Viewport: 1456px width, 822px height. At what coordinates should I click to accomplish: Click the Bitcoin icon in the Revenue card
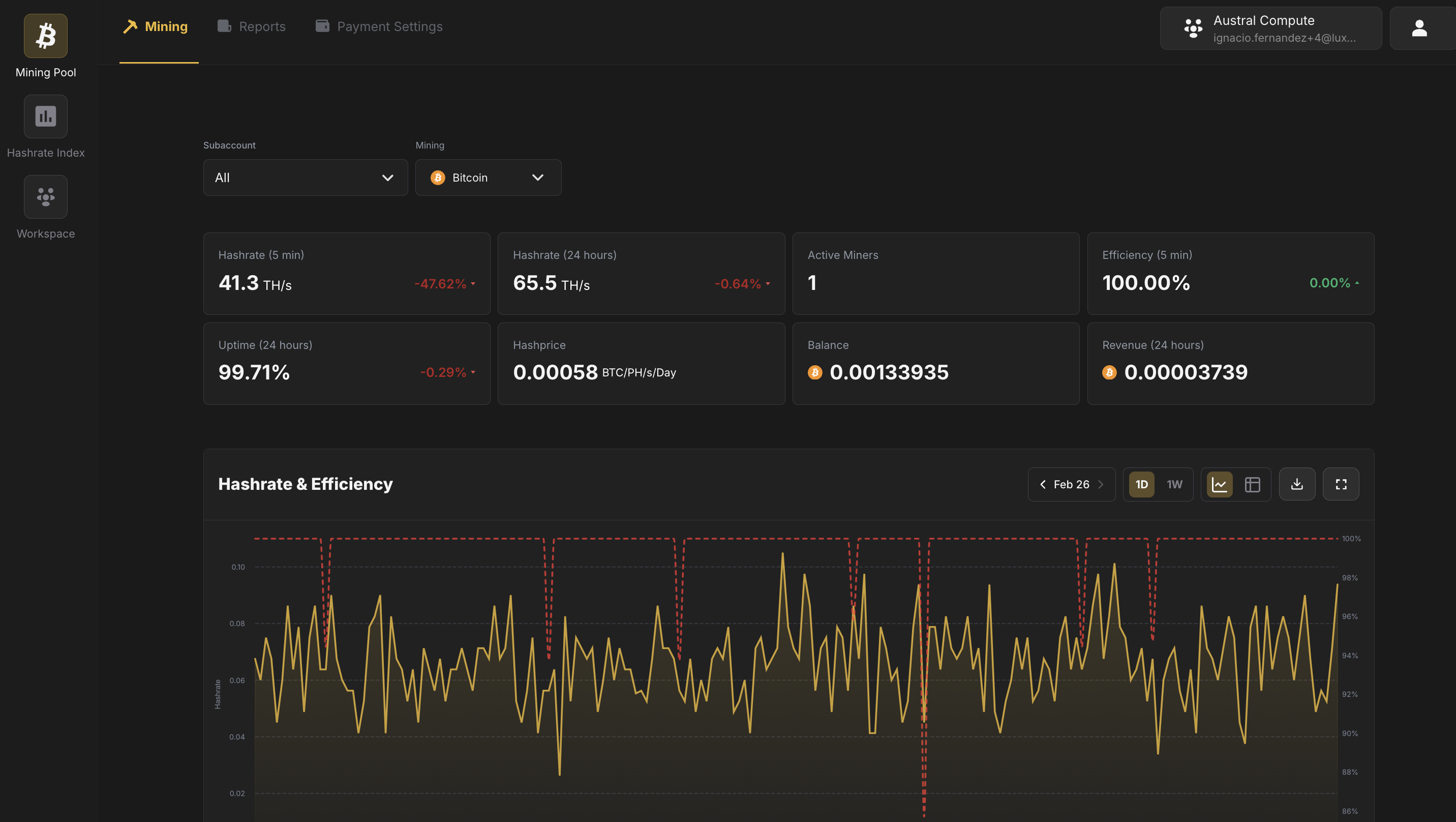tap(1109, 372)
